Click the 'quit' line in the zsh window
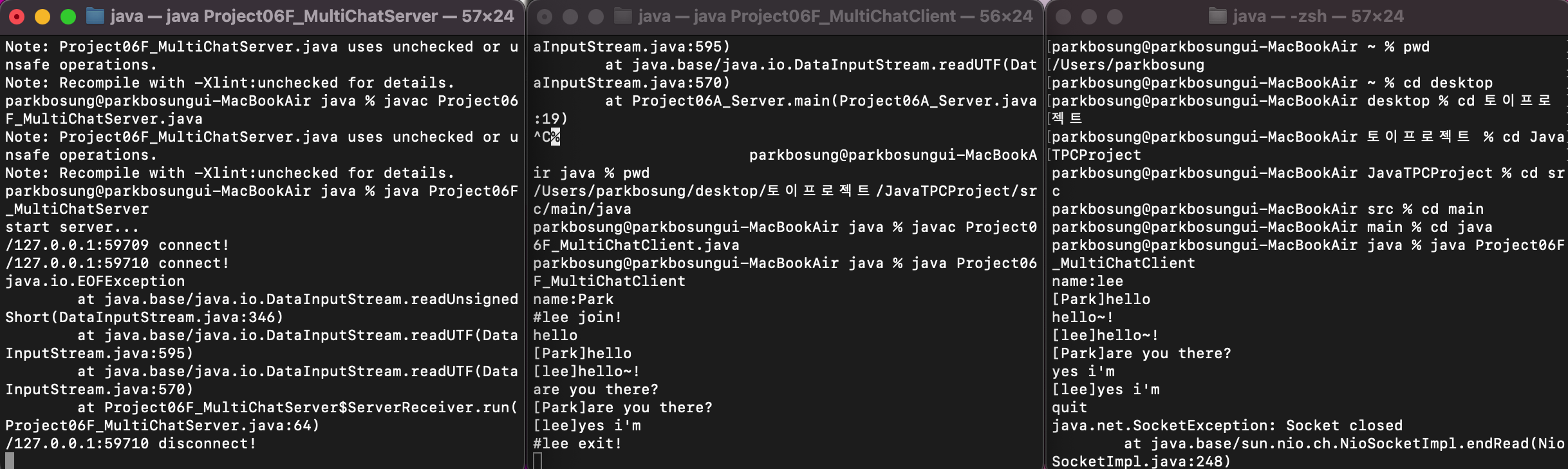Viewport: 1568px width, 469px height. click(x=1069, y=407)
